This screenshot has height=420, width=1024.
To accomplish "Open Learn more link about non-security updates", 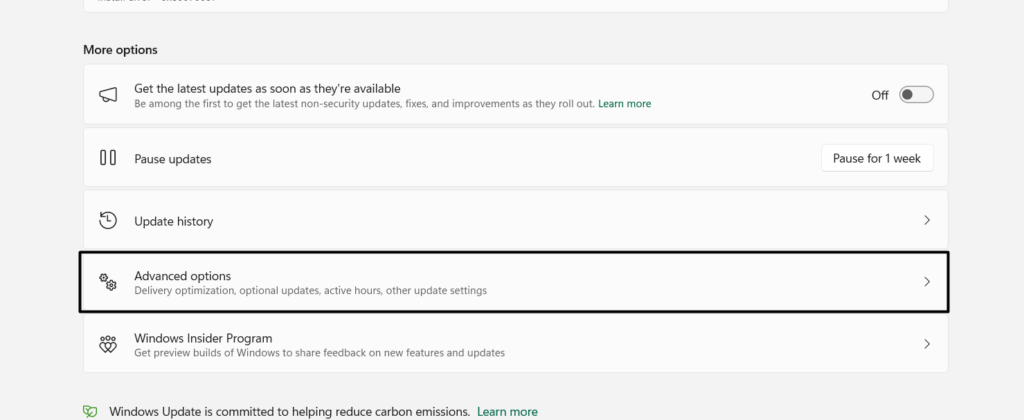I will [x=624, y=103].
